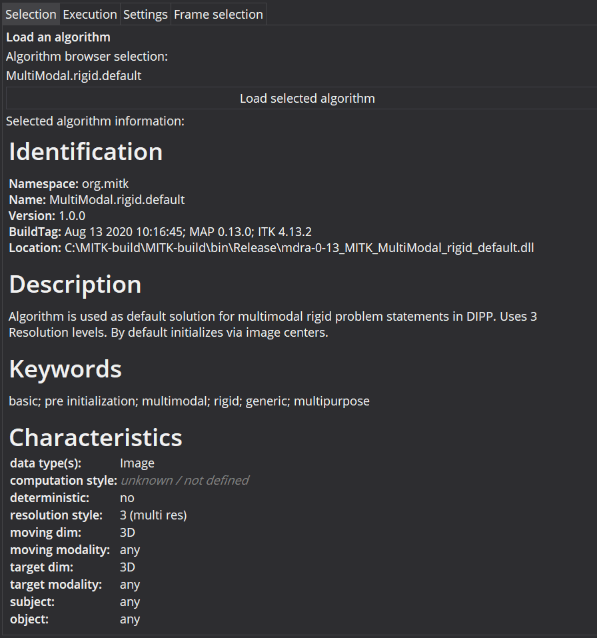The width and height of the screenshot is (597, 639).
Task: Click the Description heading
Action: pos(75,284)
